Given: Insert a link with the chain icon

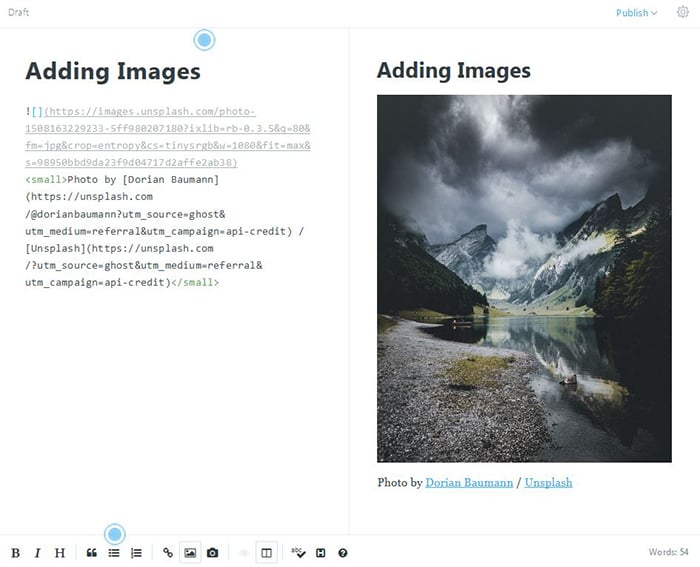Looking at the screenshot, I should tap(168, 553).
